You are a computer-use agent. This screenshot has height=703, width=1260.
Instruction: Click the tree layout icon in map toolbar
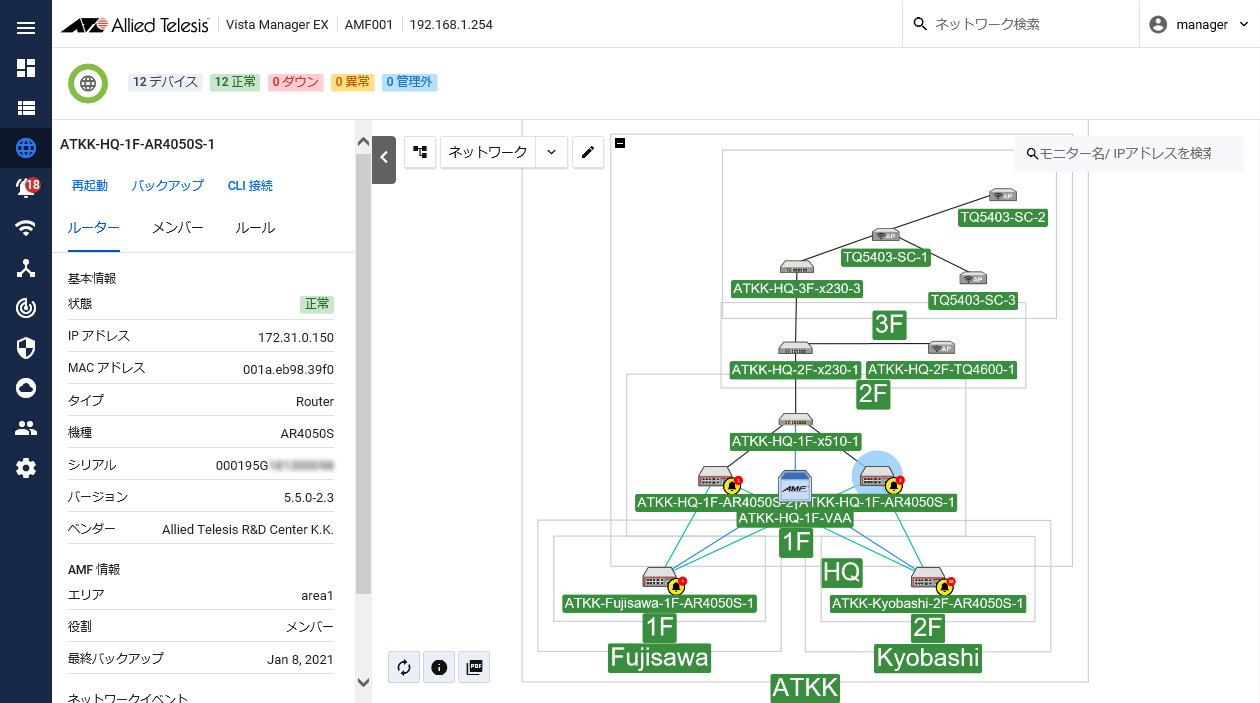[420, 152]
